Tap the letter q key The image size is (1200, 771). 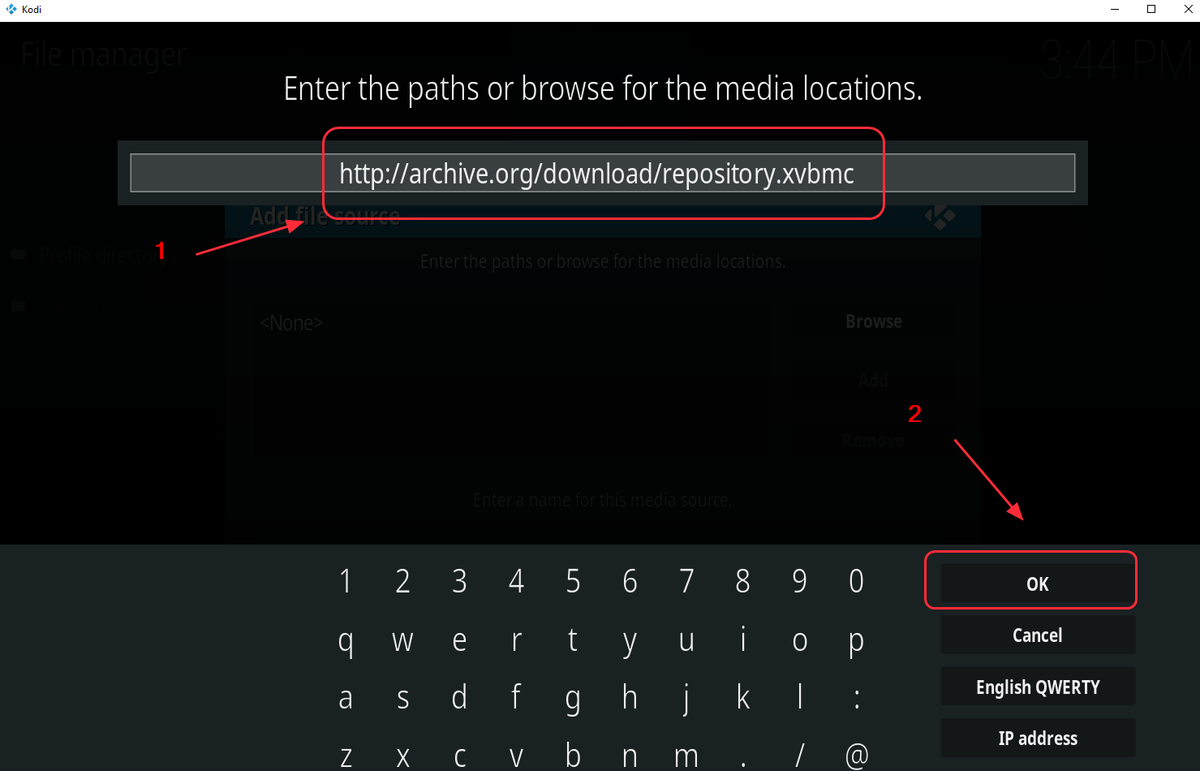coord(346,640)
